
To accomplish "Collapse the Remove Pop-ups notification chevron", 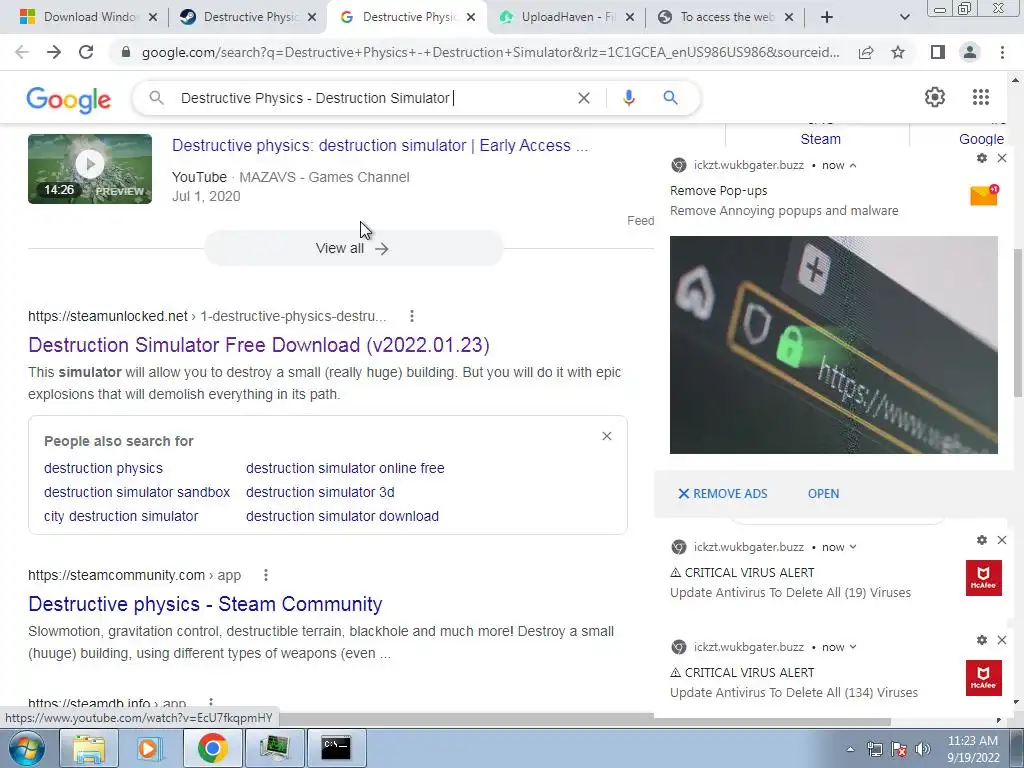I will pos(853,165).
